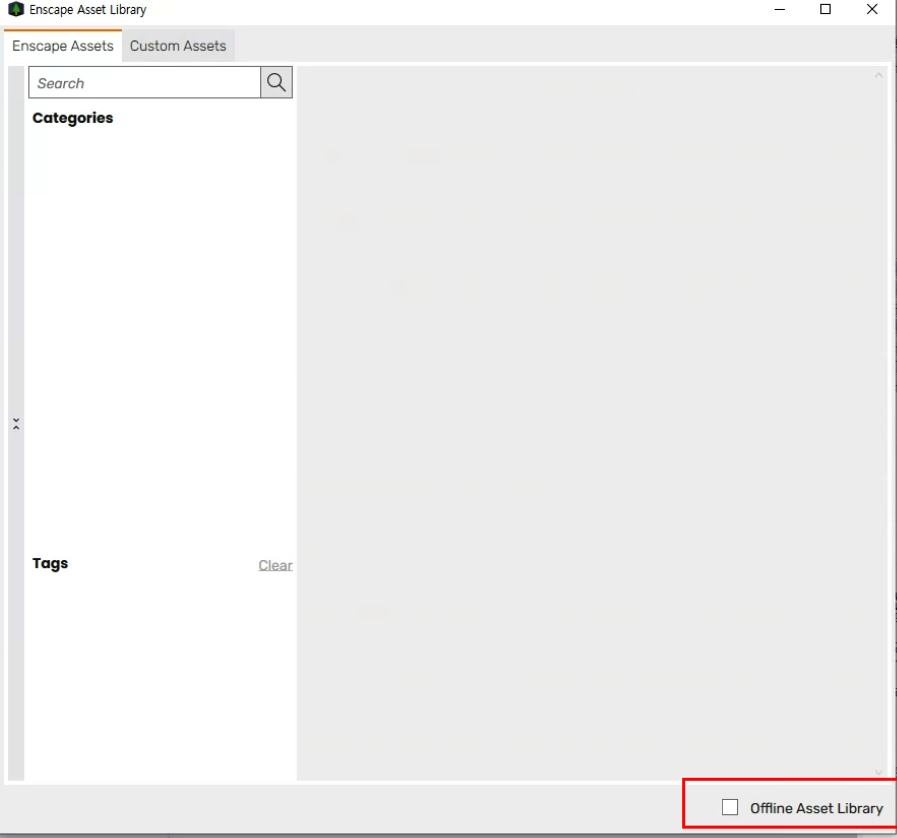Enable the Offline Asset Library checkbox

click(729, 807)
